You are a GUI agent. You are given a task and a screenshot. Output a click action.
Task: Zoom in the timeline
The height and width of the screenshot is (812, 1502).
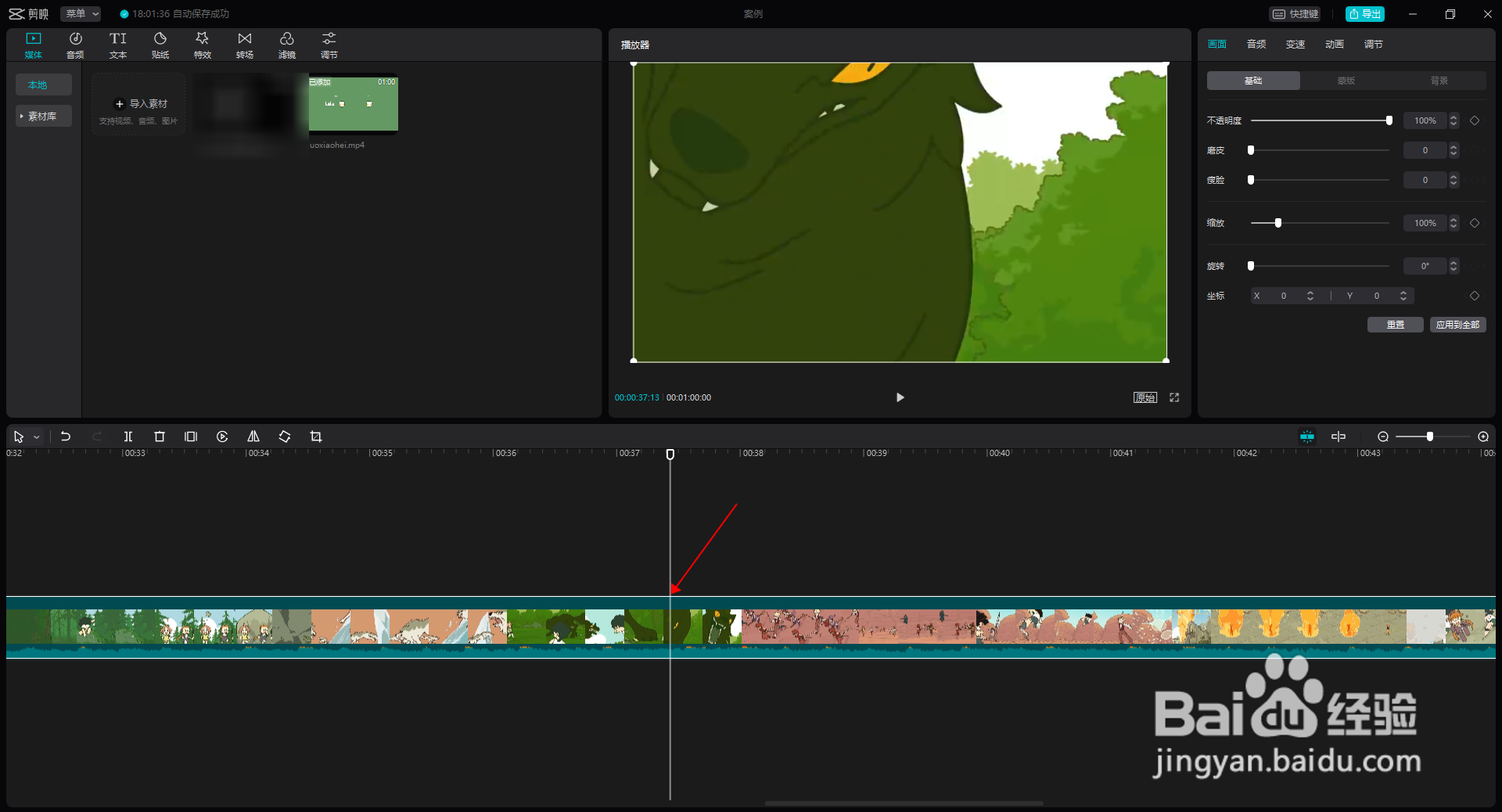click(1483, 437)
